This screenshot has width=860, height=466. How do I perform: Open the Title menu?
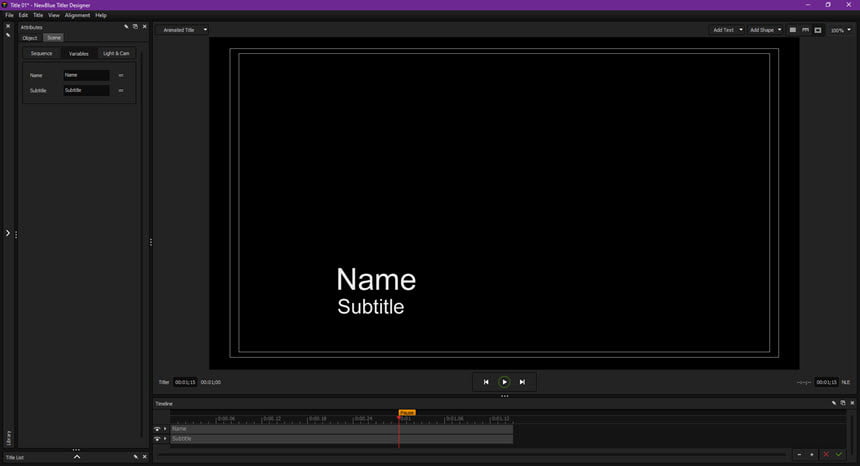(38, 15)
